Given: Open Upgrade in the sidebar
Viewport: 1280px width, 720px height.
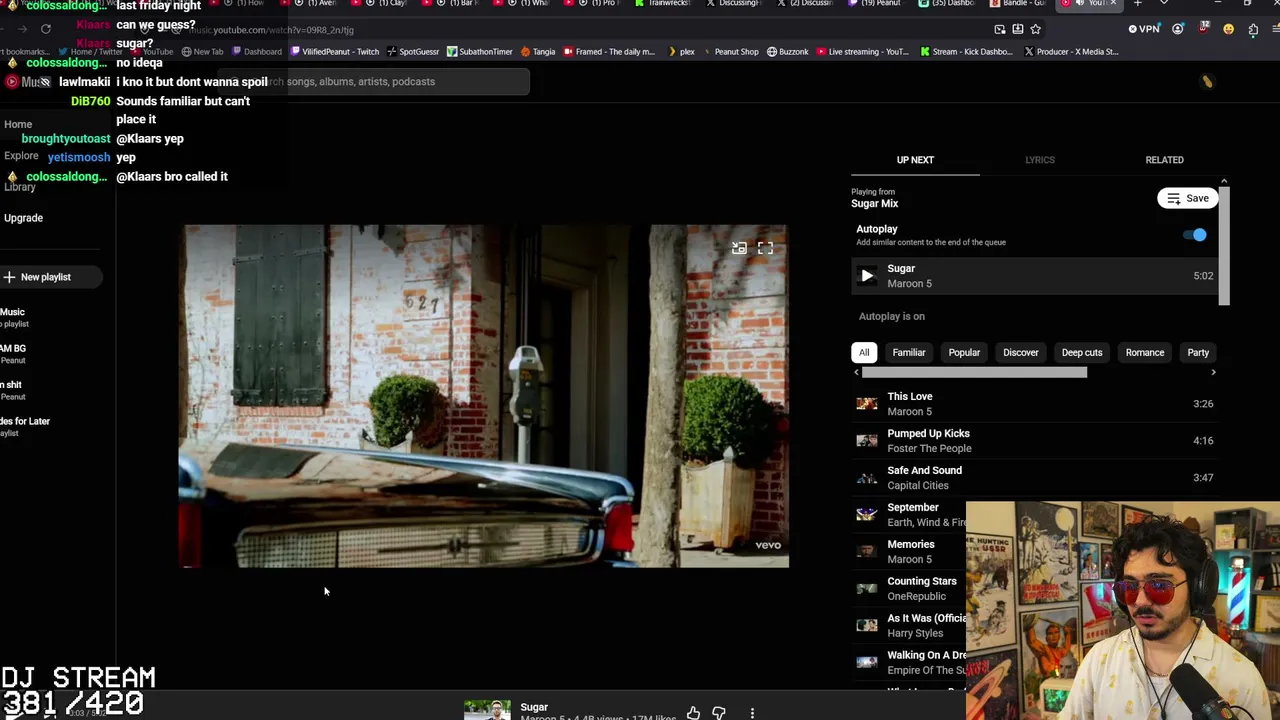Looking at the screenshot, I should [x=23, y=218].
